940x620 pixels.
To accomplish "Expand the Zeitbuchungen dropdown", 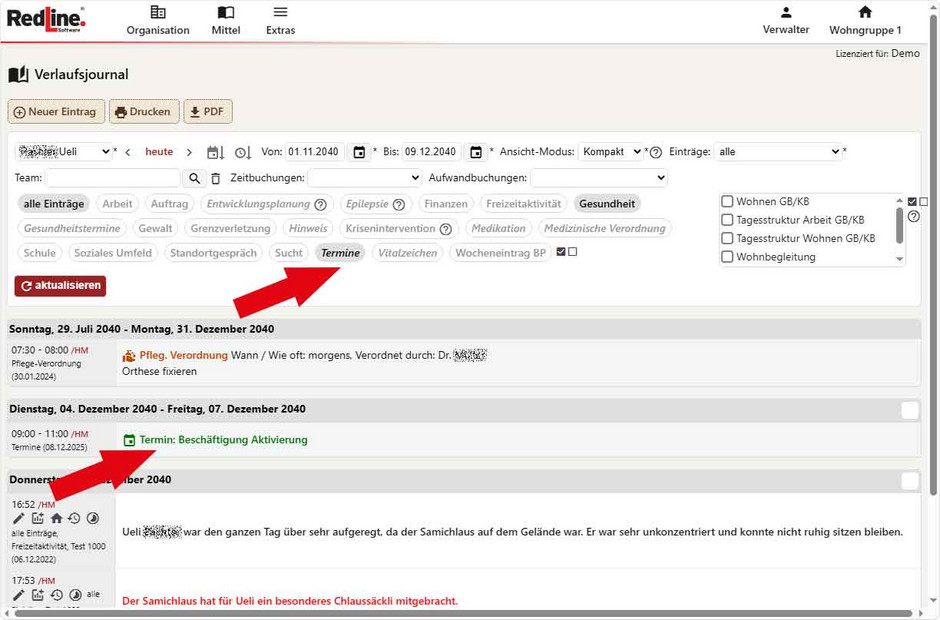I will (x=364, y=178).
